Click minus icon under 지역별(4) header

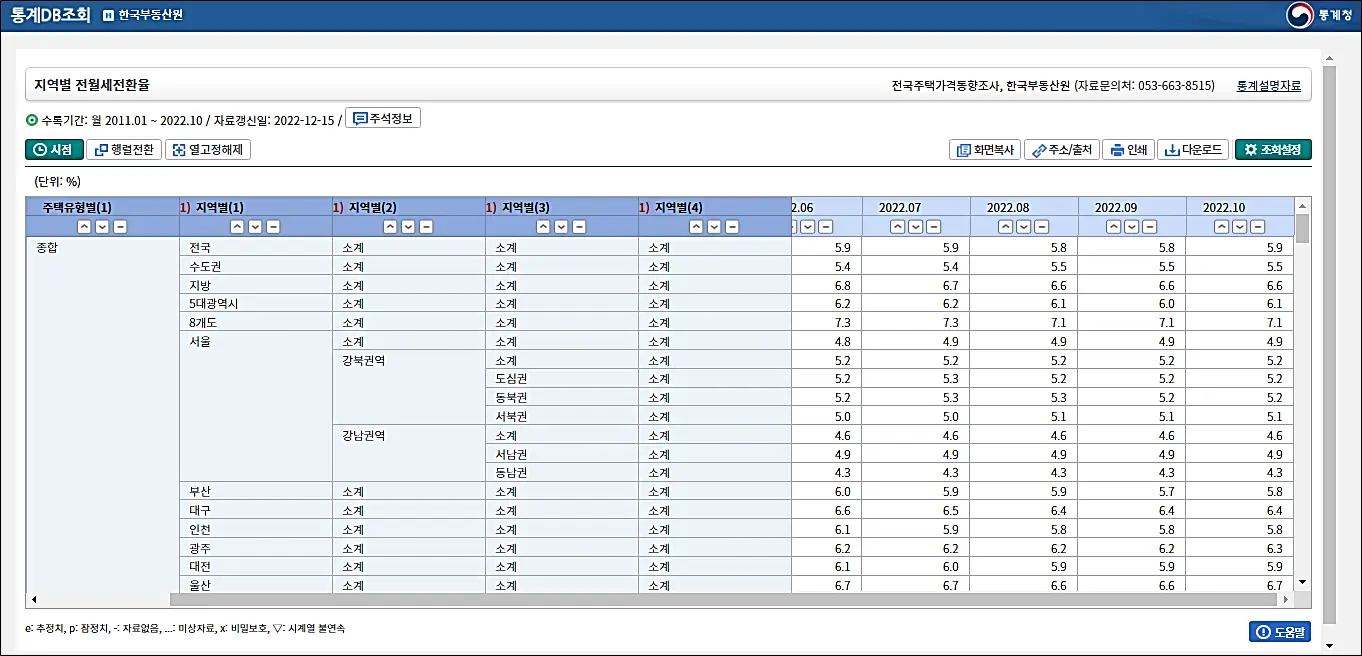[x=732, y=227]
